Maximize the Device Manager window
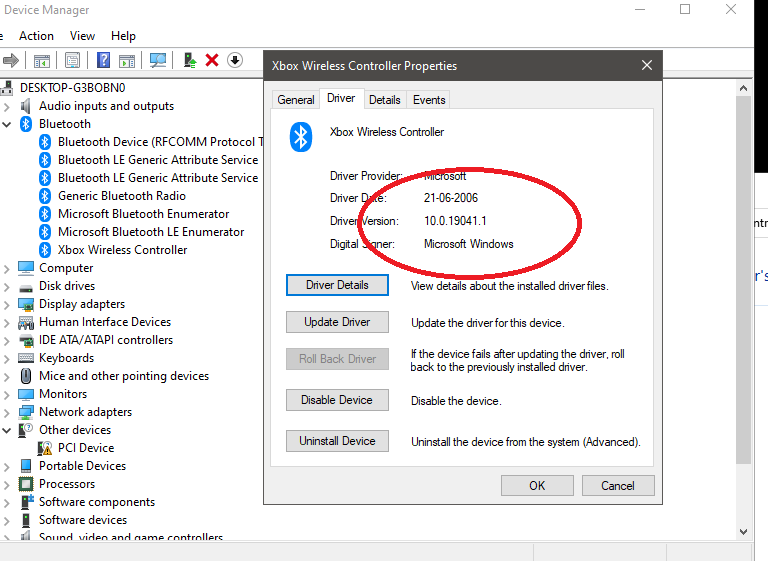The width and height of the screenshot is (768, 561). coord(685,9)
